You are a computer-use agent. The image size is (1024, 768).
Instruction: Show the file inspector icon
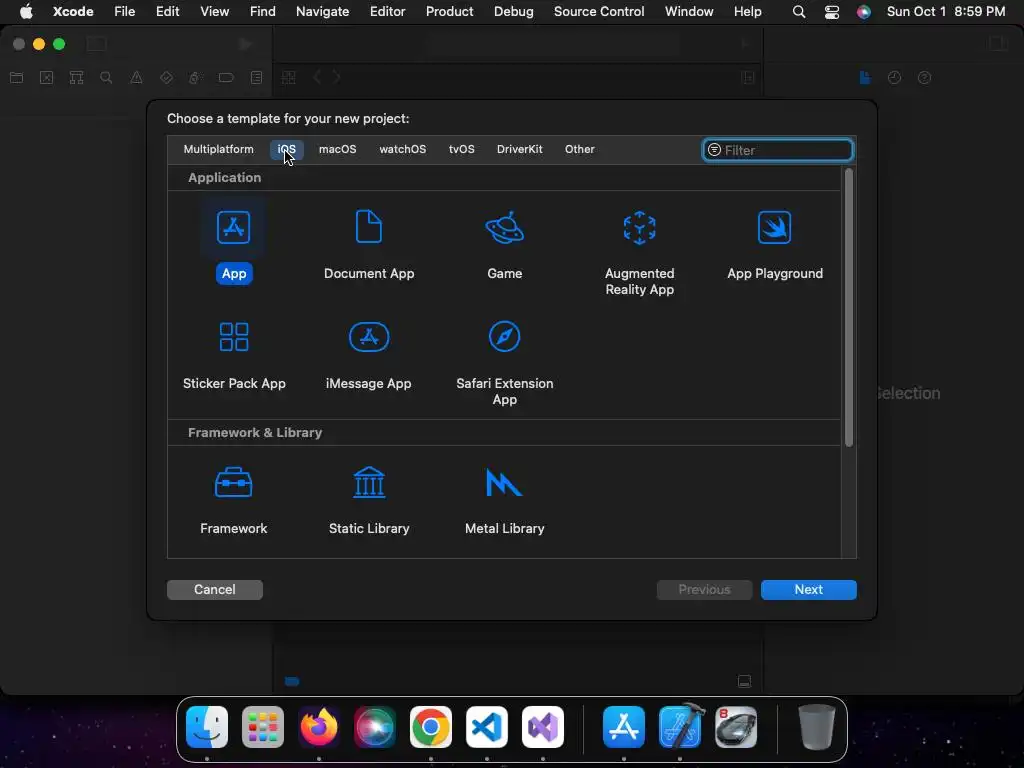[x=865, y=78]
